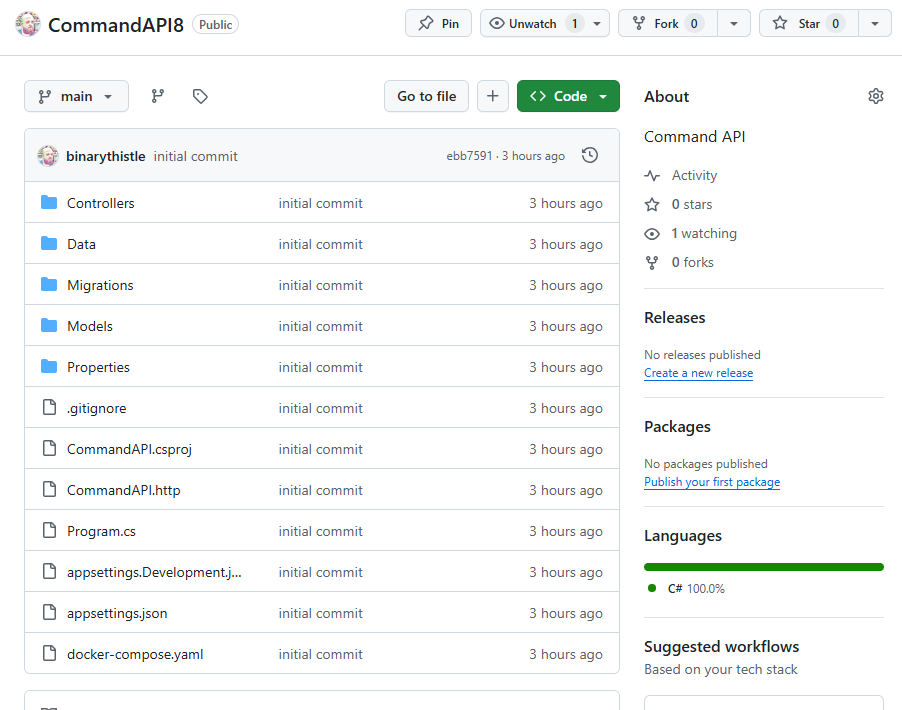Open the watch notifications dropdown arrow

coord(597,24)
